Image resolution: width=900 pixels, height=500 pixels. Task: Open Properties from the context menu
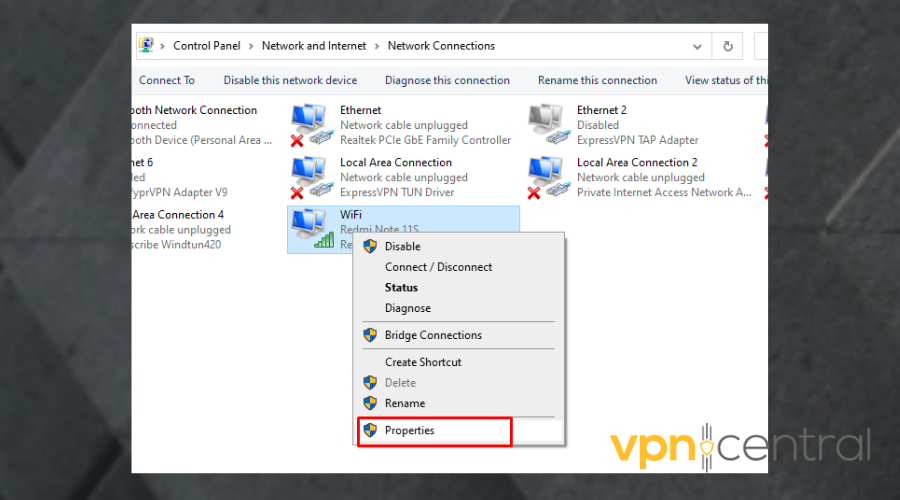(410, 431)
